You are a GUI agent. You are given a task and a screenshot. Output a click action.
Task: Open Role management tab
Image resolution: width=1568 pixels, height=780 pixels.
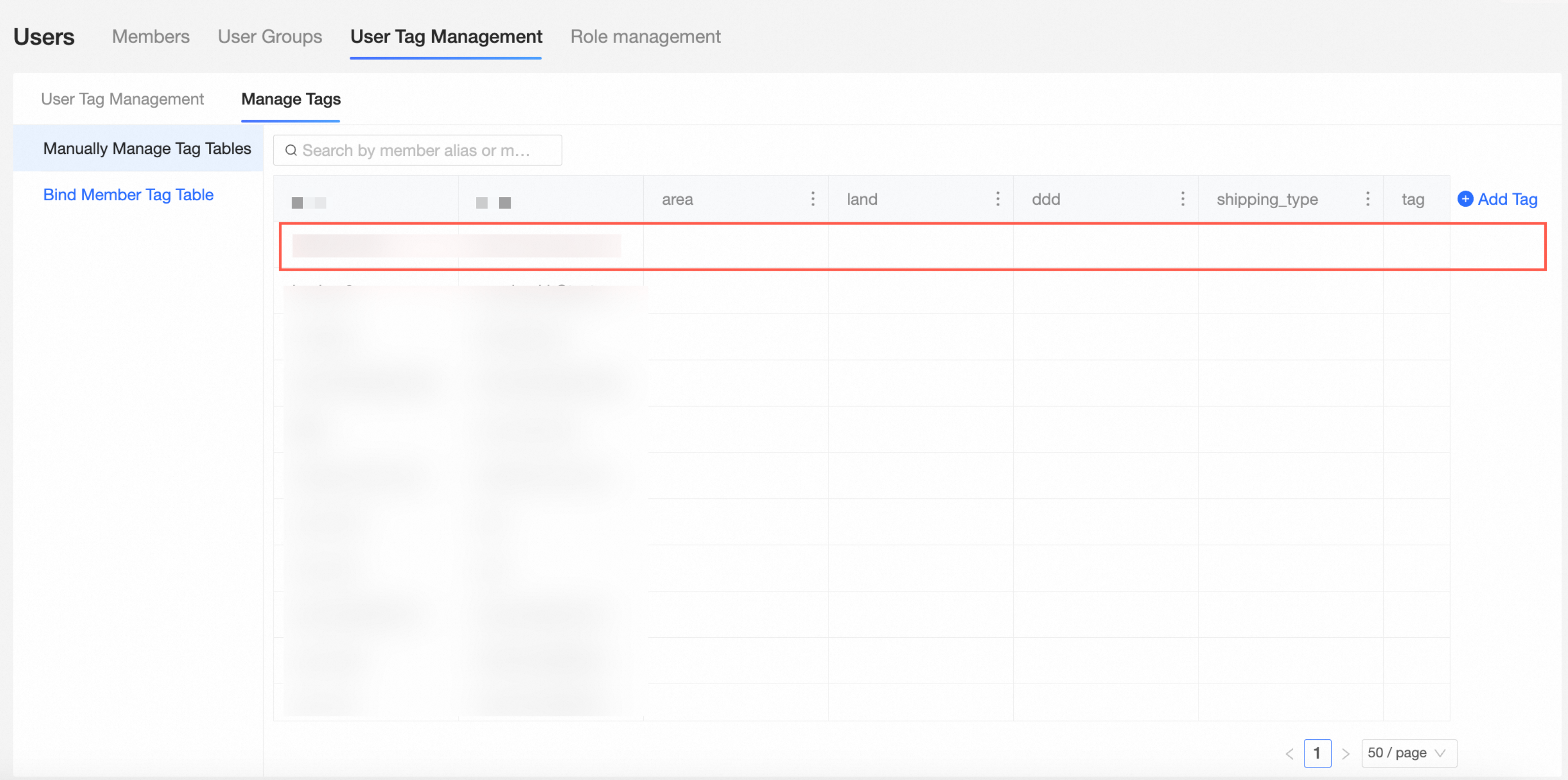click(x=645, y=37)
